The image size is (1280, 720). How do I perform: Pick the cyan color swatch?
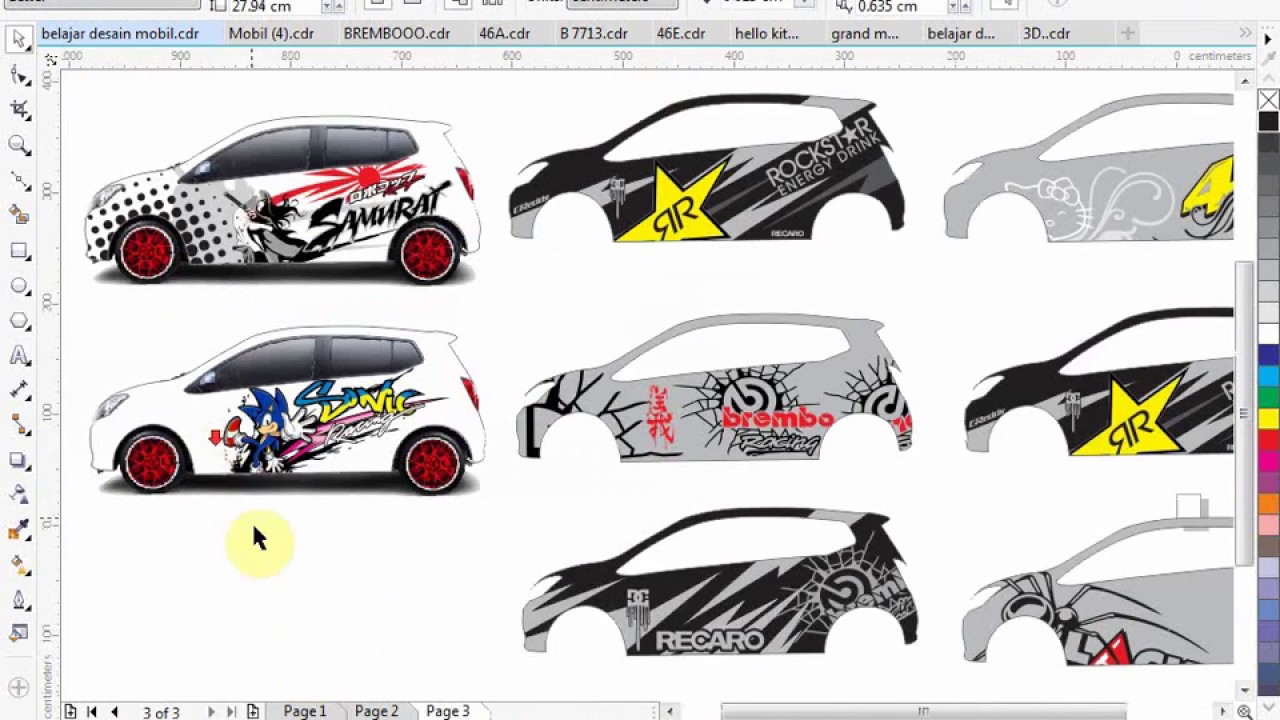[1268, 375]
